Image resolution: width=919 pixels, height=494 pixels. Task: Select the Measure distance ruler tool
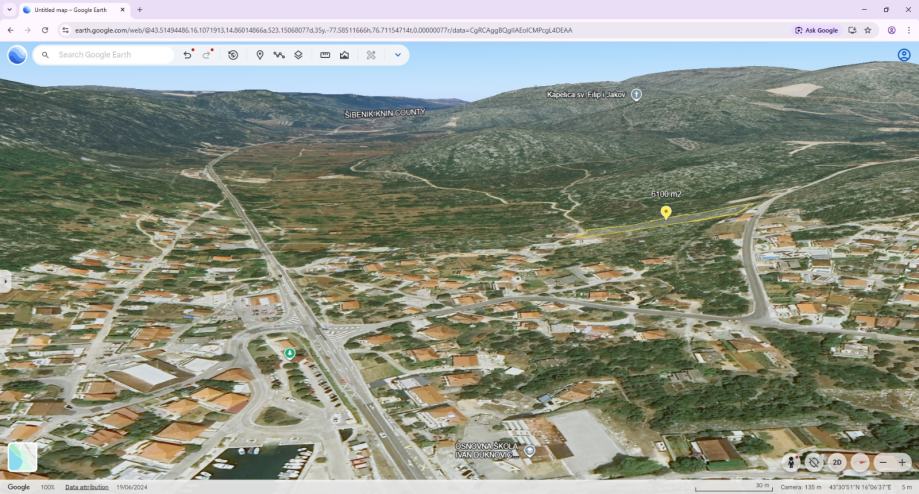325,55
